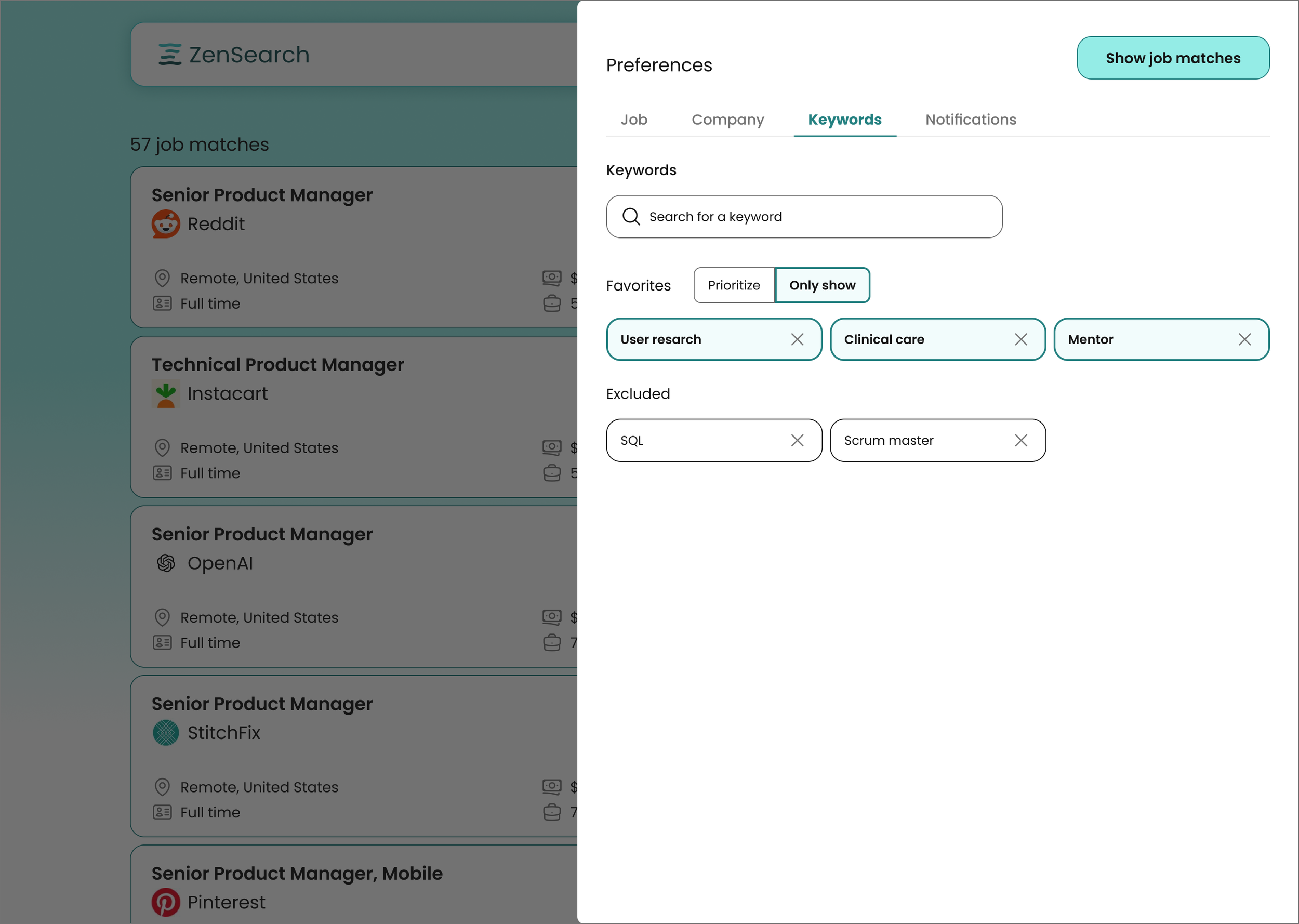This screenshot has width=1299, height=924.
Task: Delete the Mentor keyword chip
Action: tap(1244, 340)
